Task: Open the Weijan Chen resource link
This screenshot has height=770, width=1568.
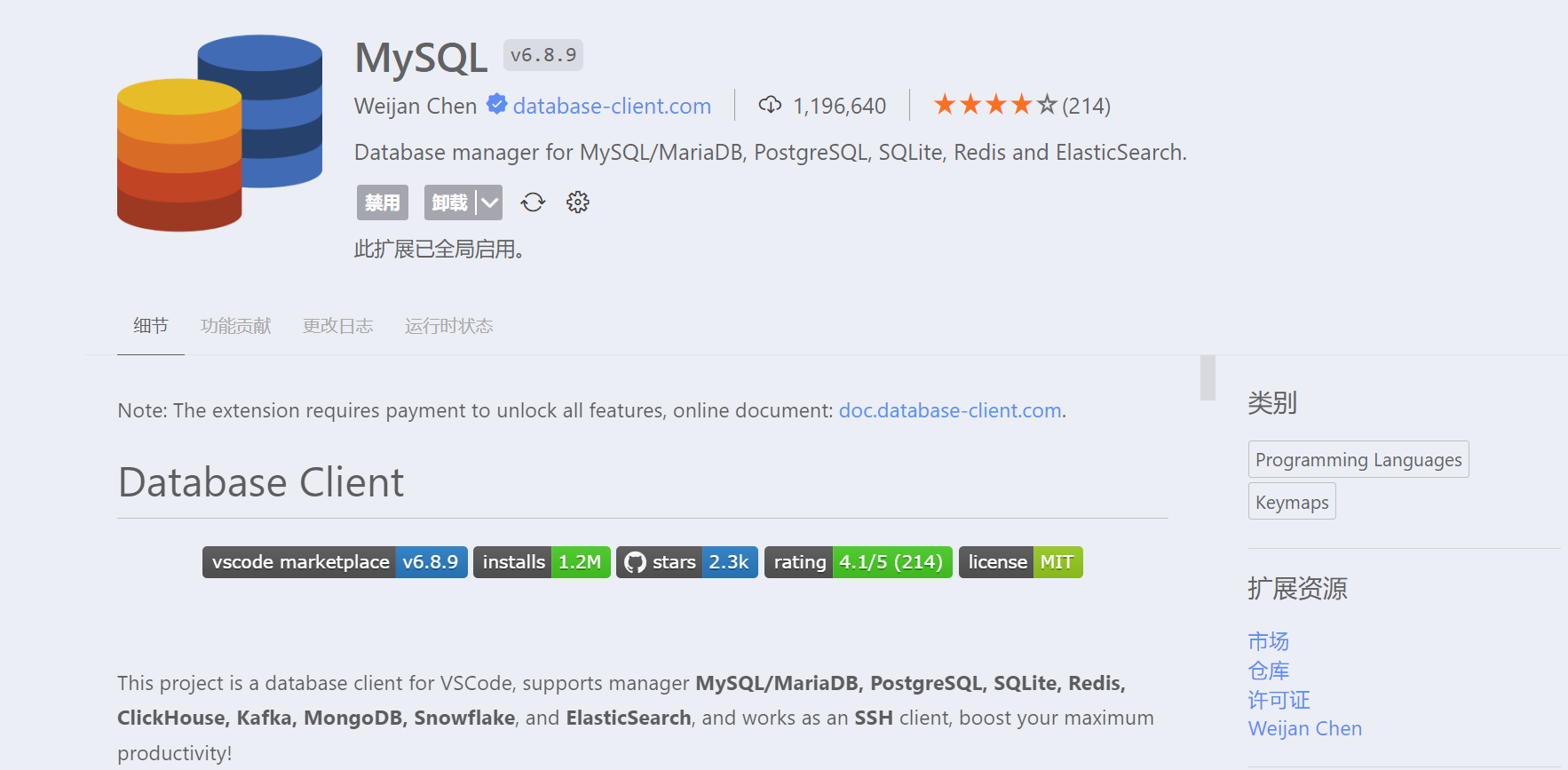Action: [x=1305, y=729]
